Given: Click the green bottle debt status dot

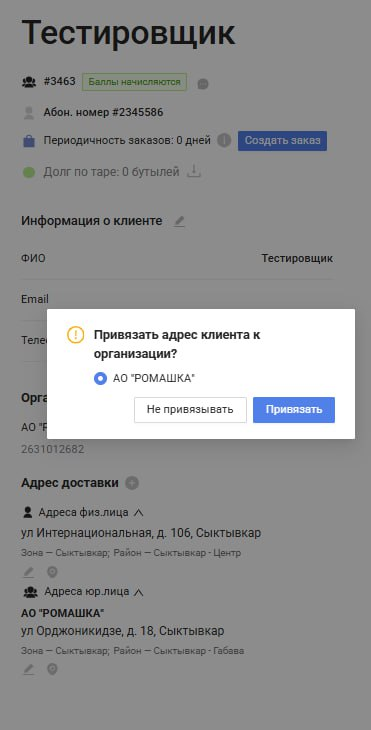Looking at the screenshot, I should pyautogui.click(x=29, y=172).
